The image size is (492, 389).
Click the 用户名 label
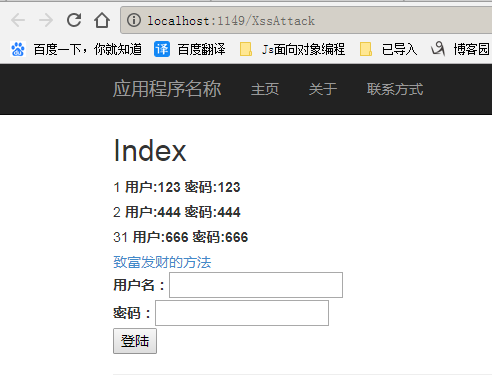pyautogui.click(x=139, y=285)
